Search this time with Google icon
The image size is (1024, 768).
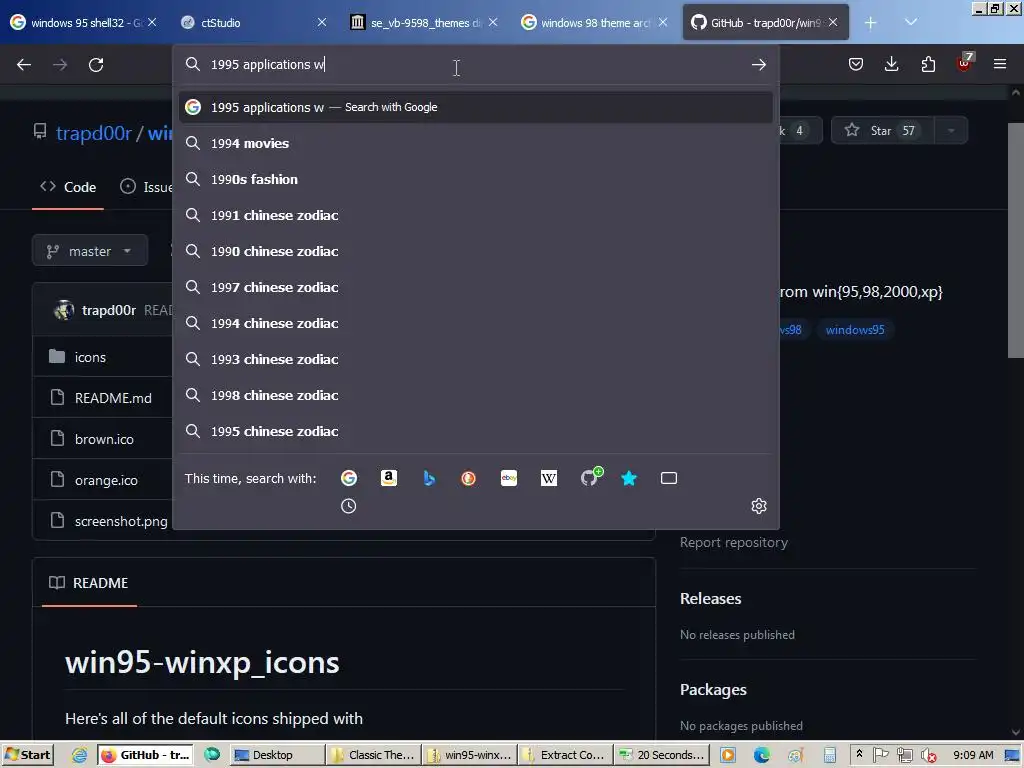349,478
